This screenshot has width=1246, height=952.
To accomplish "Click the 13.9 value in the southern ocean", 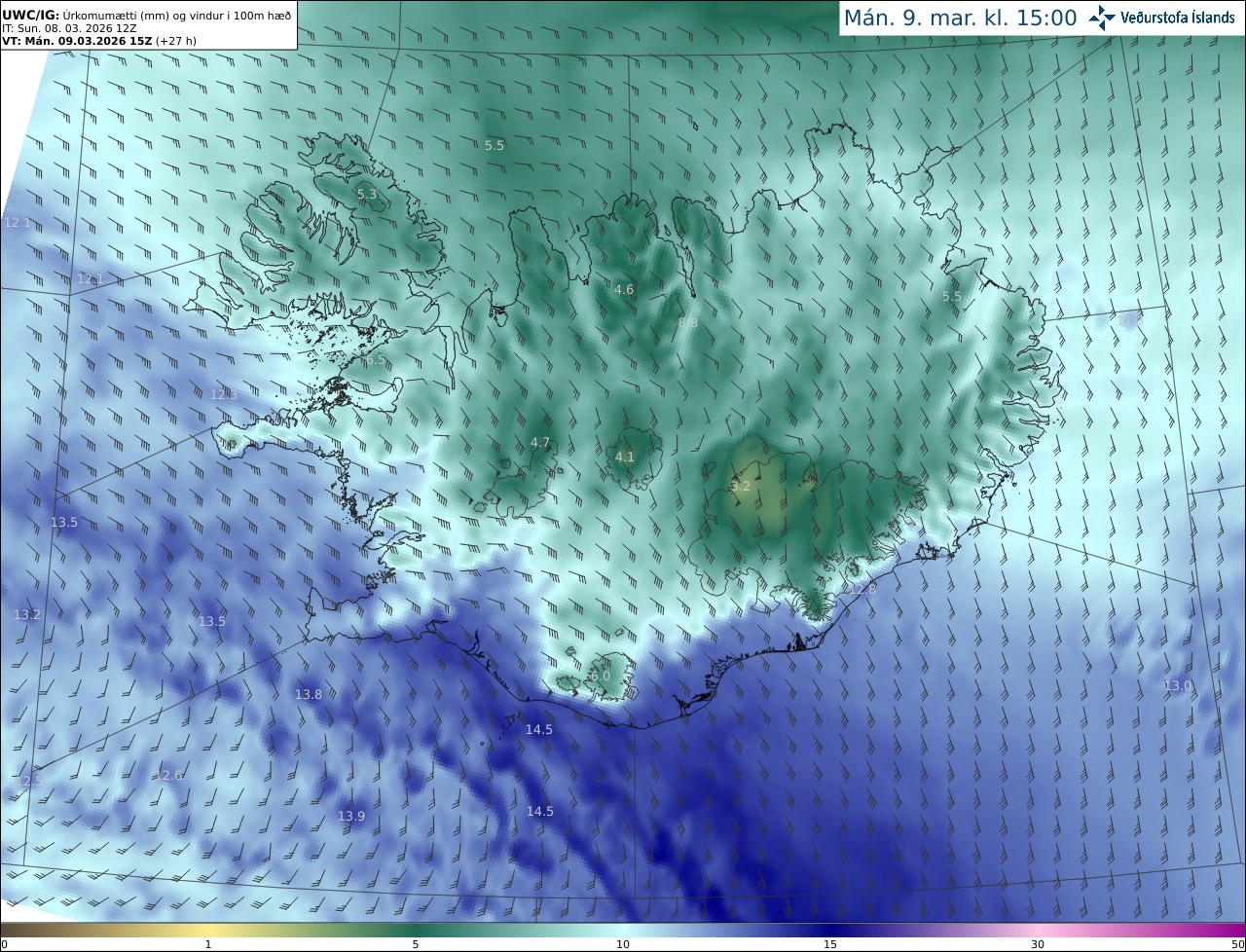I will (351, 816).
